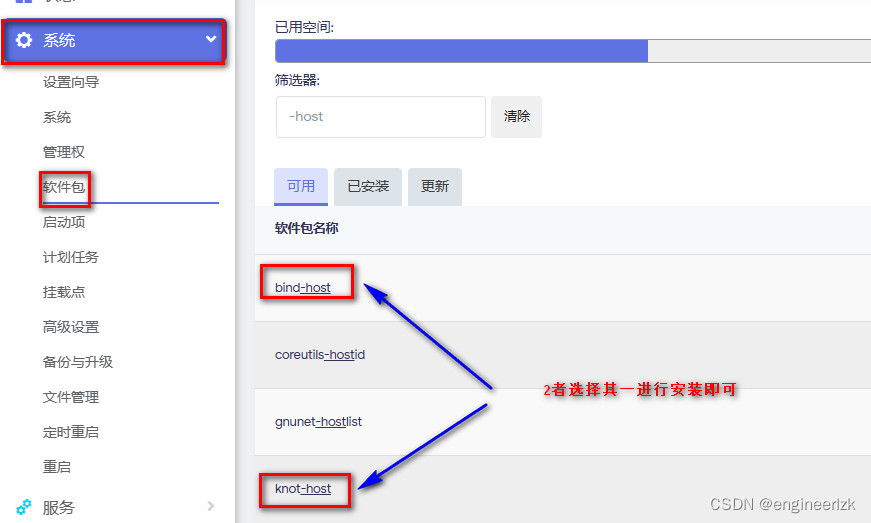Open the 服务 menu label
871x523 pixels.
[x=59, y=507]
